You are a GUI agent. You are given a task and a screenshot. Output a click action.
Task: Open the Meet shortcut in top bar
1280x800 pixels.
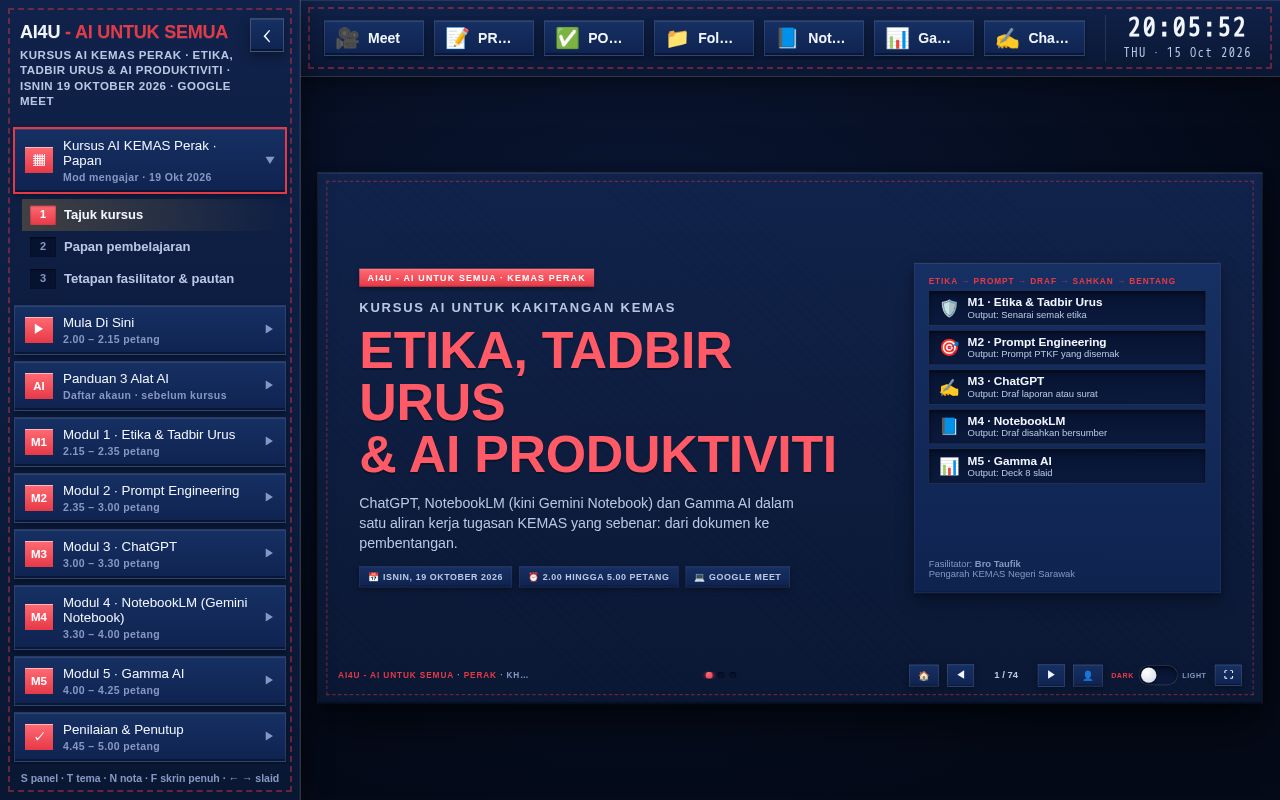click(x=374, y=38)
